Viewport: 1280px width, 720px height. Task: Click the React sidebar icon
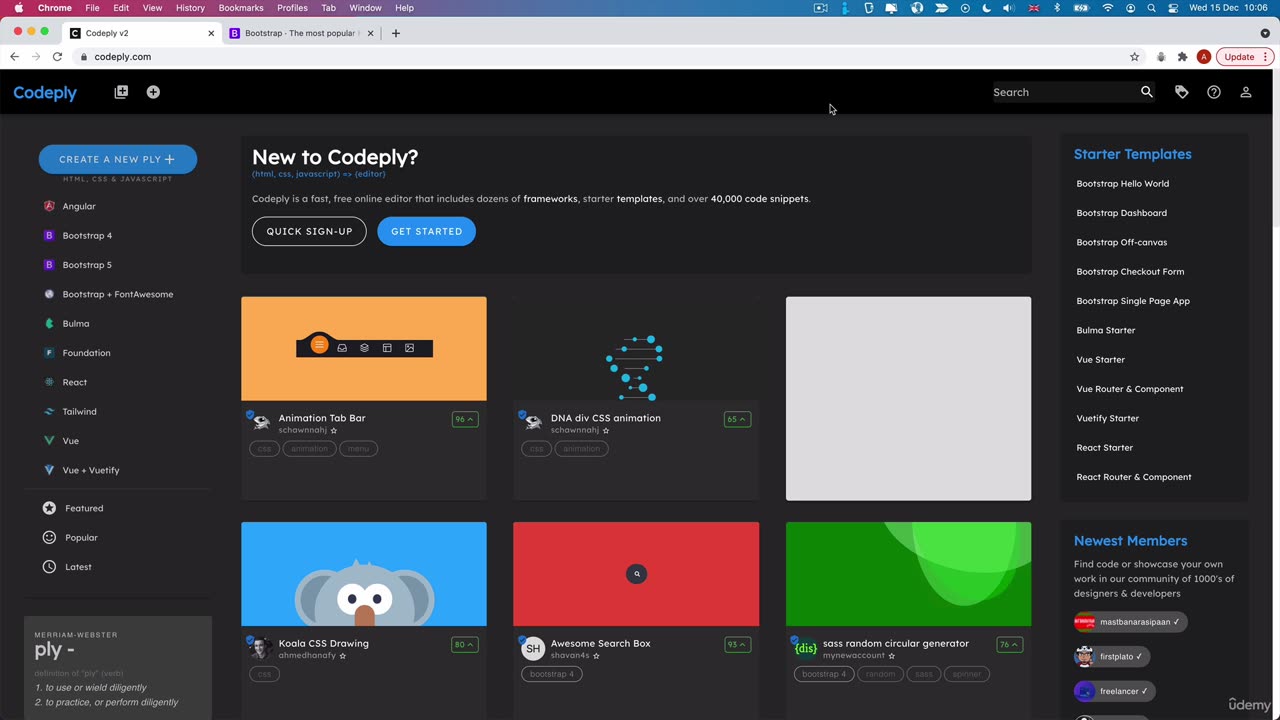[49, 382]
